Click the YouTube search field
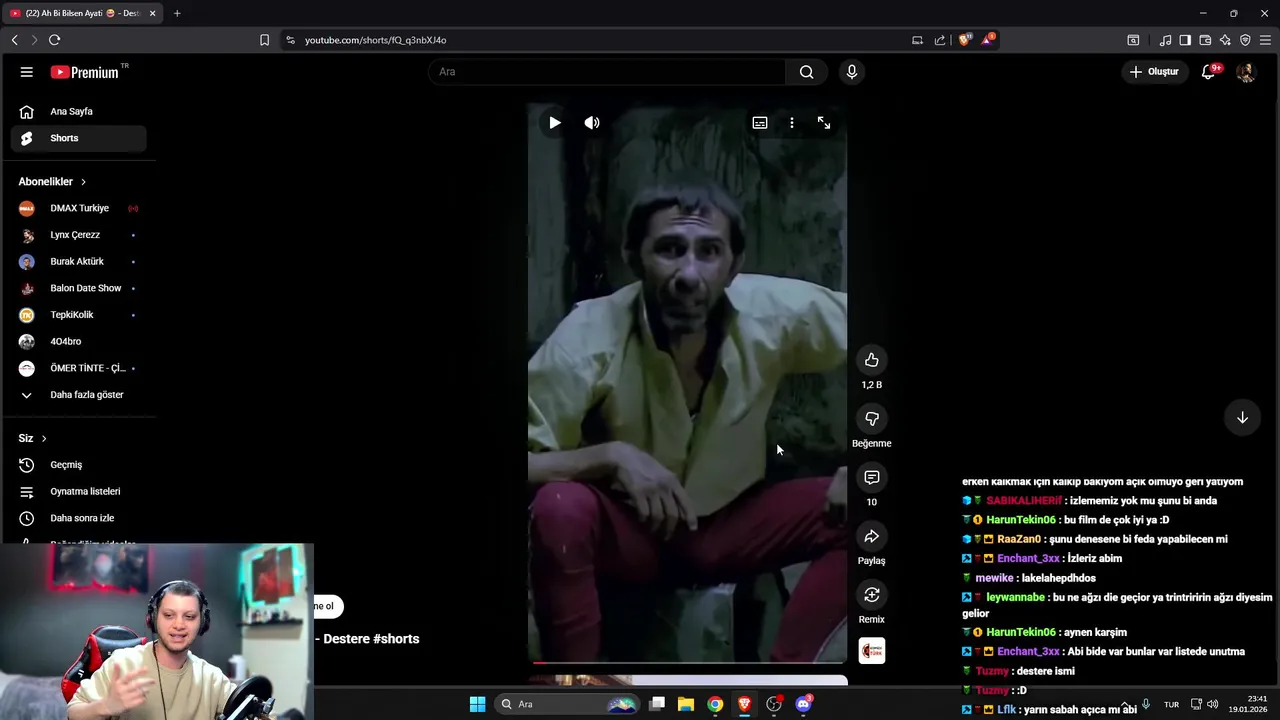 click(607, 72)
